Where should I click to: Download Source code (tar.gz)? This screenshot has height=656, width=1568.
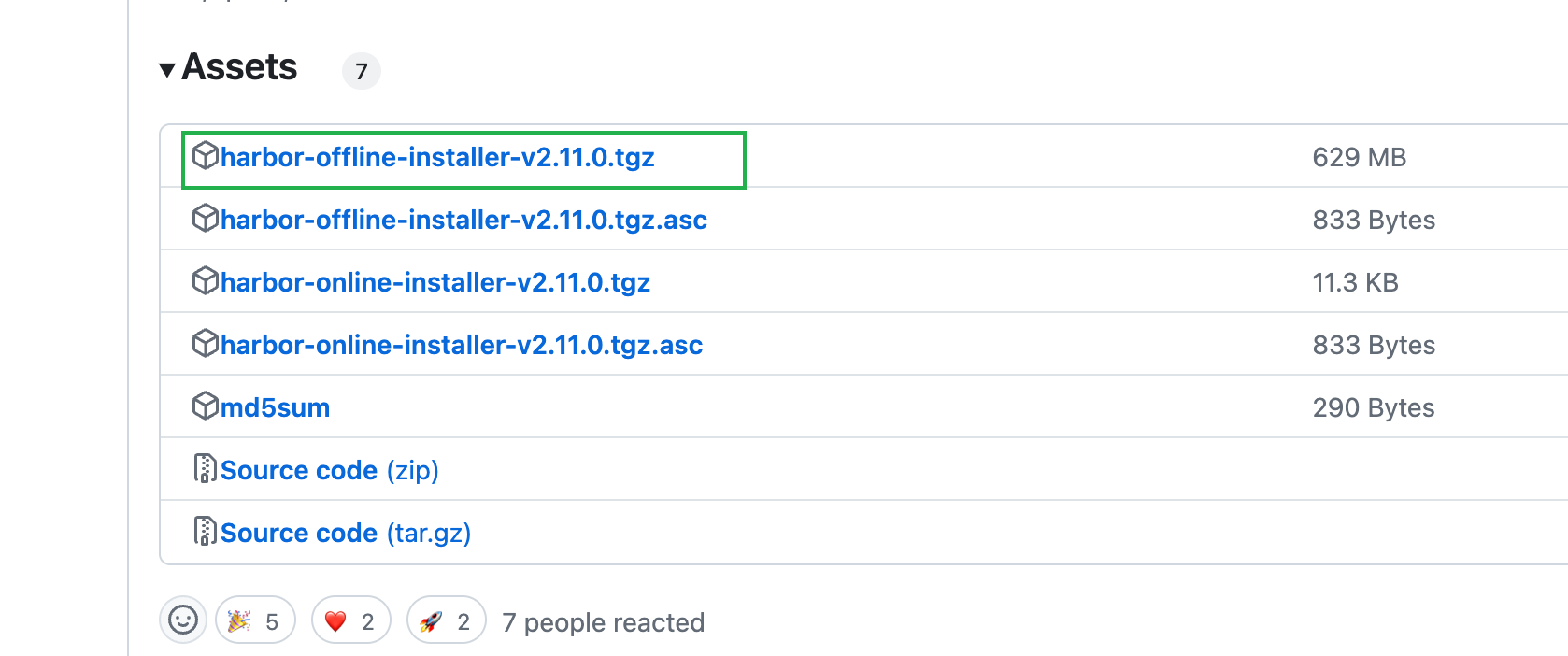345,533
